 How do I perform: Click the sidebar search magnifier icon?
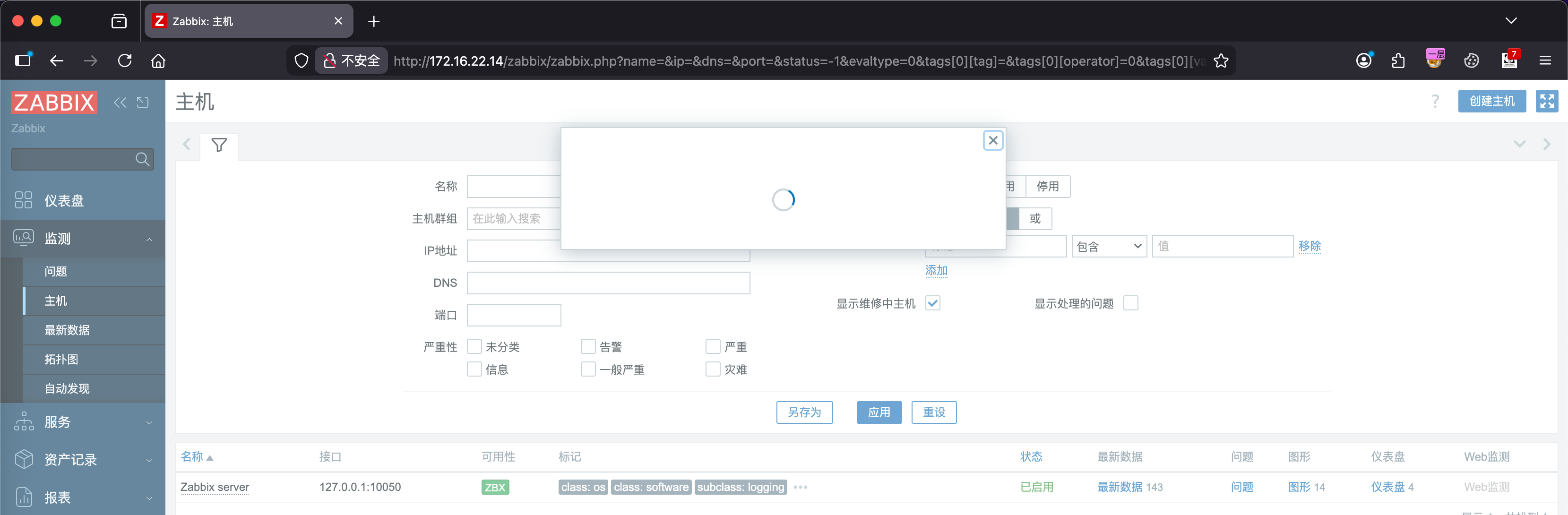point(142,160)
